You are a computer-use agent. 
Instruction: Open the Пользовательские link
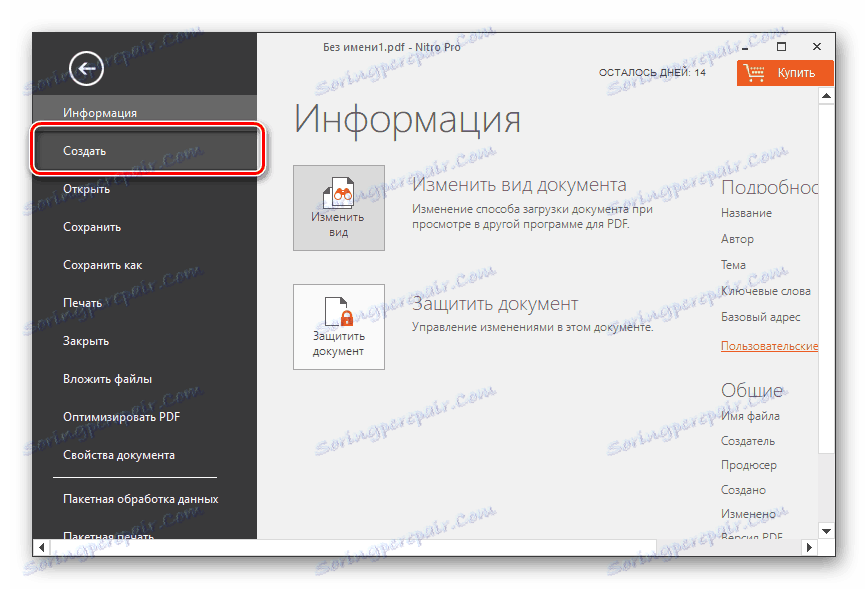click(x=769, y=346)
